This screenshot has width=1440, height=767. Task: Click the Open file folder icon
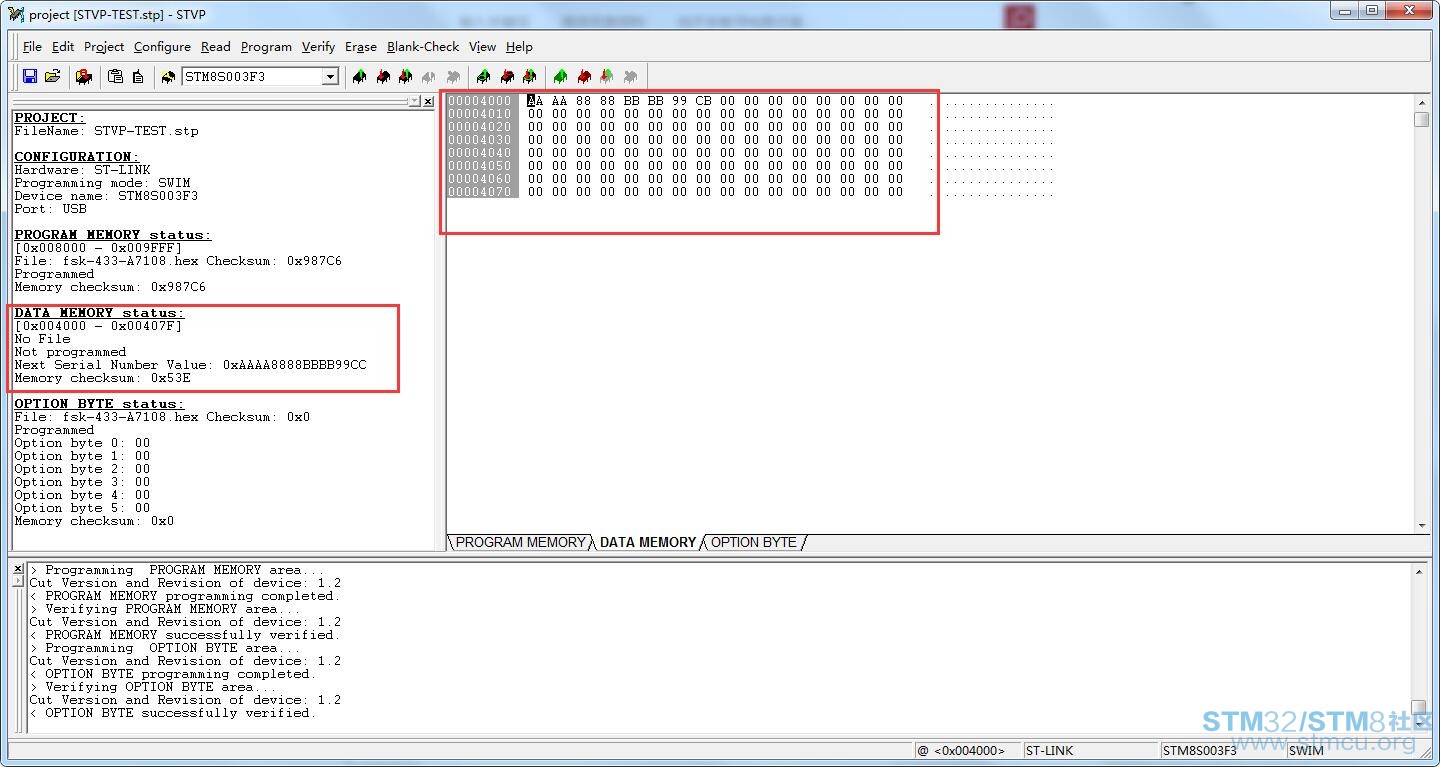pyautogui.click(x=53, y=76)
